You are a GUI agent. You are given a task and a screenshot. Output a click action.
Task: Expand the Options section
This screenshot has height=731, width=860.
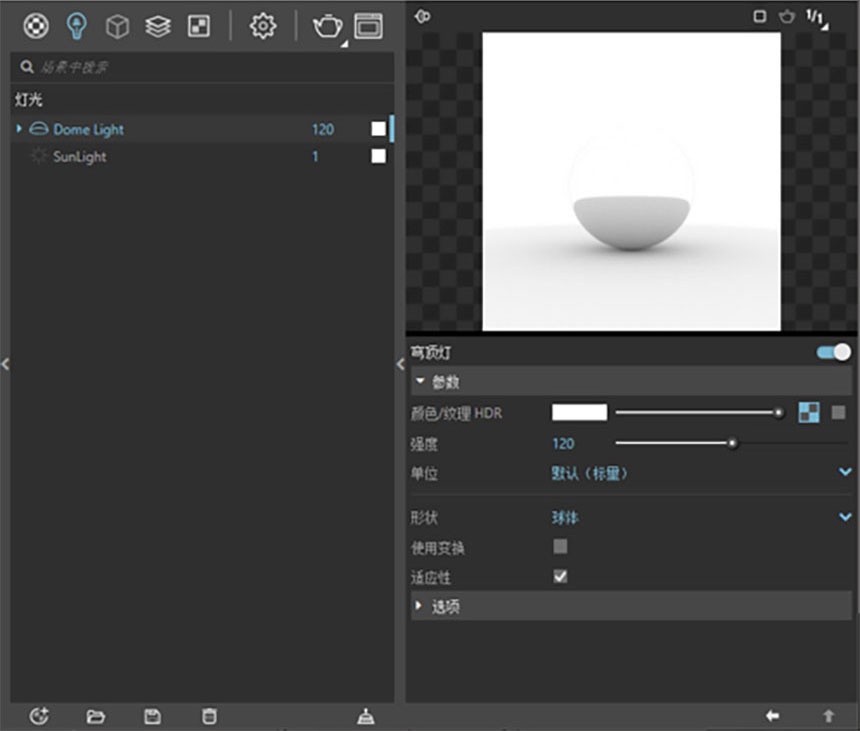631,606
